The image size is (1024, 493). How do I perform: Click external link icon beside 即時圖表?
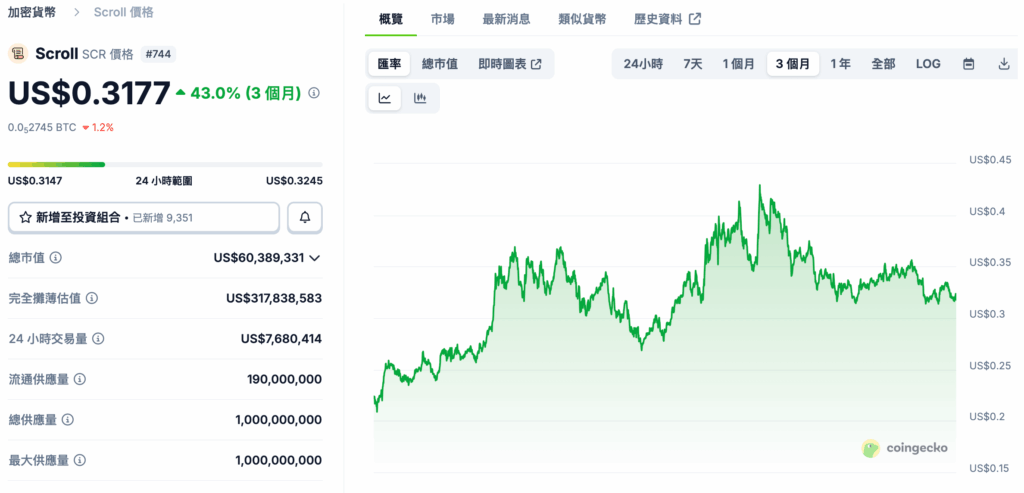[x=536, y=64]
